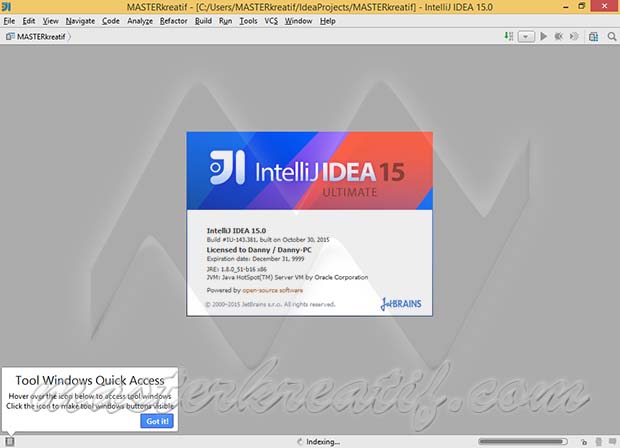The width and height of the screenshot is (620, 448).
Task: Open the run configuration dropdown
Action: (x=526, y=37)
